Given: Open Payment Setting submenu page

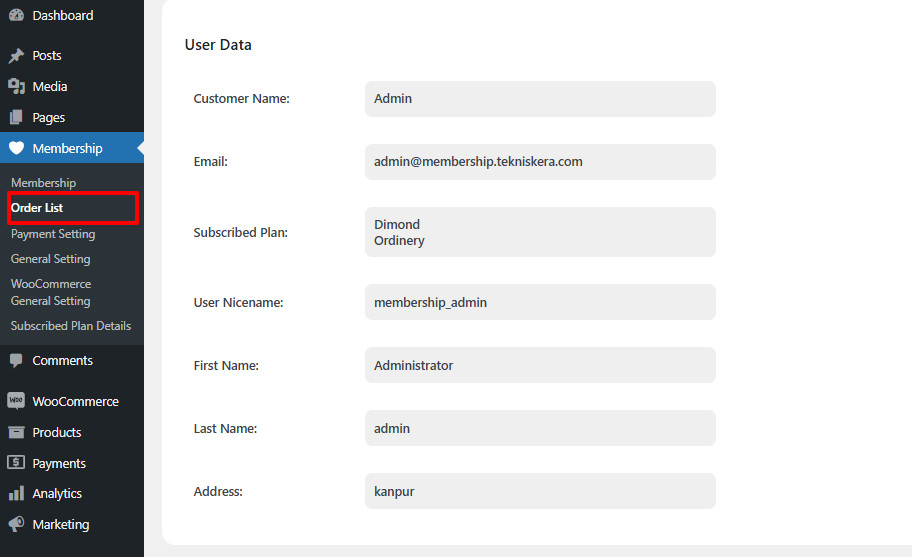Looking at the screenshot, I should tap(53, 234).
